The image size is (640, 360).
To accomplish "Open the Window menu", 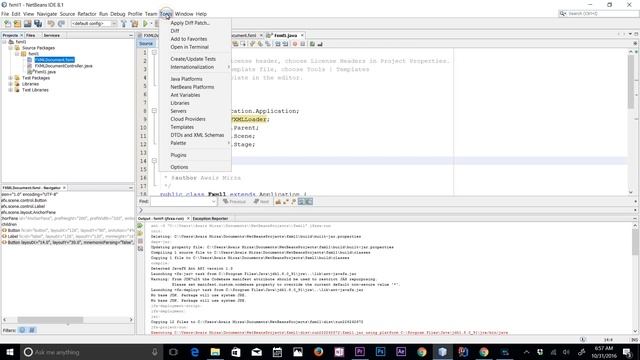I will pyautogui.click(x=184, y=14).
